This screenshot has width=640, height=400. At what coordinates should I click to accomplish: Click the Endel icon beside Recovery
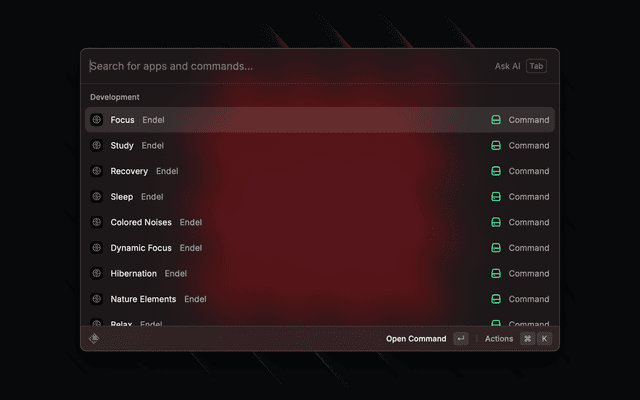tap(97, 171)
